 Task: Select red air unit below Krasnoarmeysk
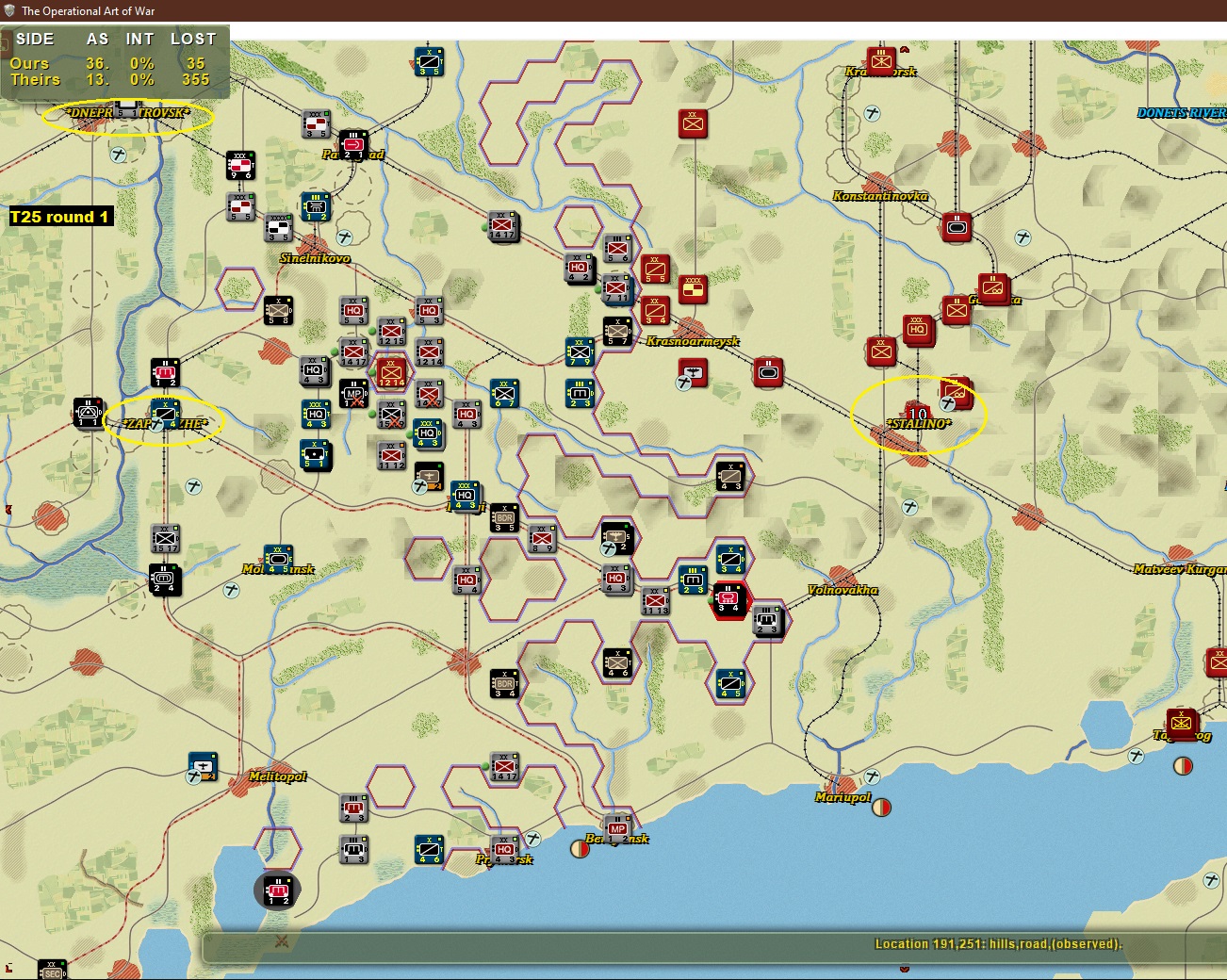693,371
